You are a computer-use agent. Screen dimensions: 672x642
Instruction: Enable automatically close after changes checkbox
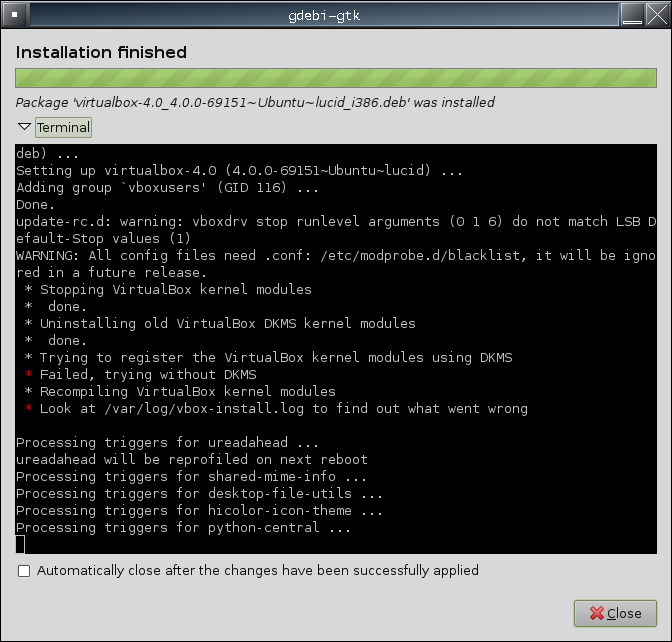tap(23, 571)
